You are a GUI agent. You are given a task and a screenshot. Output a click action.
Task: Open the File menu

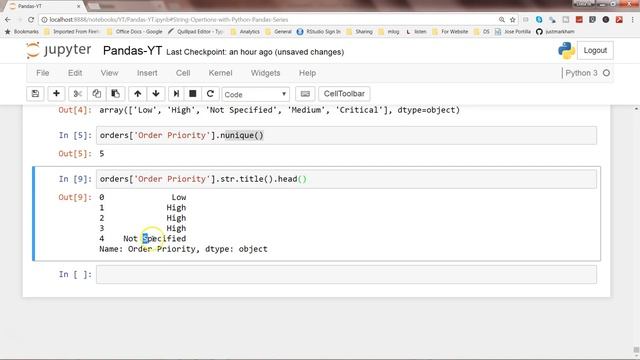(x=42, y=73)
